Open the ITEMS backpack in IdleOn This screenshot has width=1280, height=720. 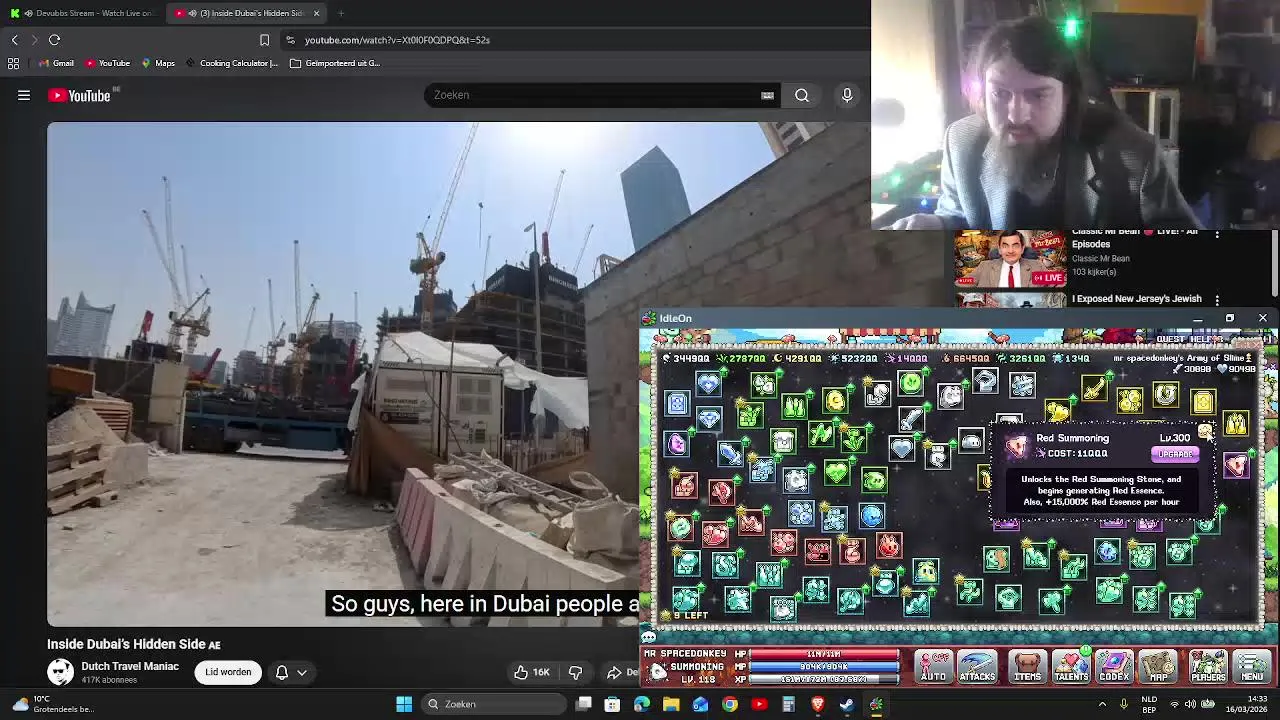coord(1027,667)
